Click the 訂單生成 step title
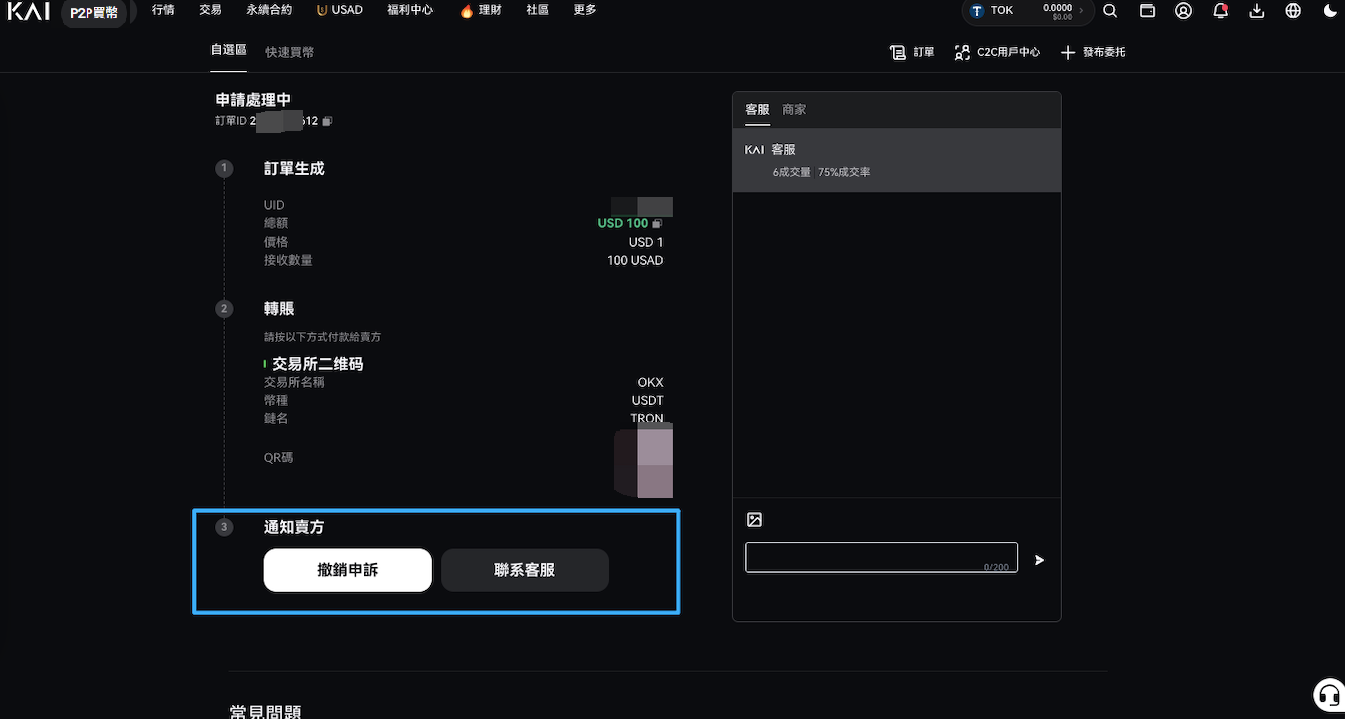 (x=294, y=169)
